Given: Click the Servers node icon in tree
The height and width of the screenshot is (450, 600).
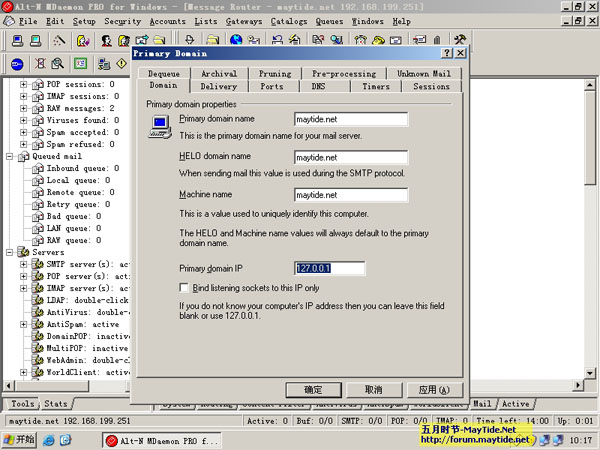Looking at the screenshot, I should click(23, 253).
